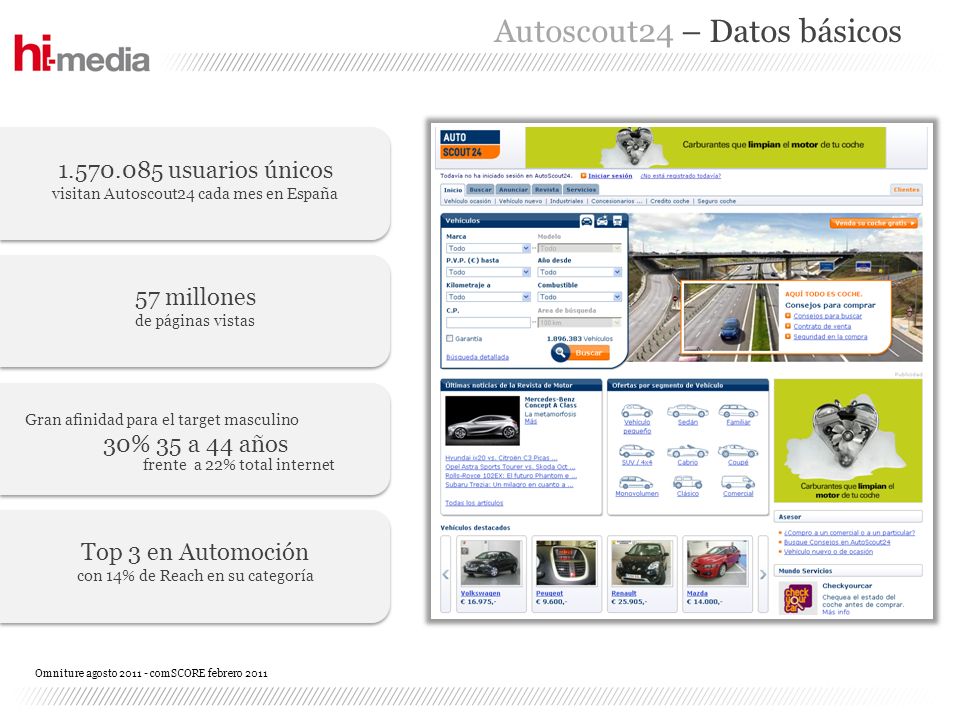Viewport: 960px width, 720px height.
Task: Open Hyundai ix20 vs. Citroen C3 article
Action: pyautogui.click(x=501, y=458)
